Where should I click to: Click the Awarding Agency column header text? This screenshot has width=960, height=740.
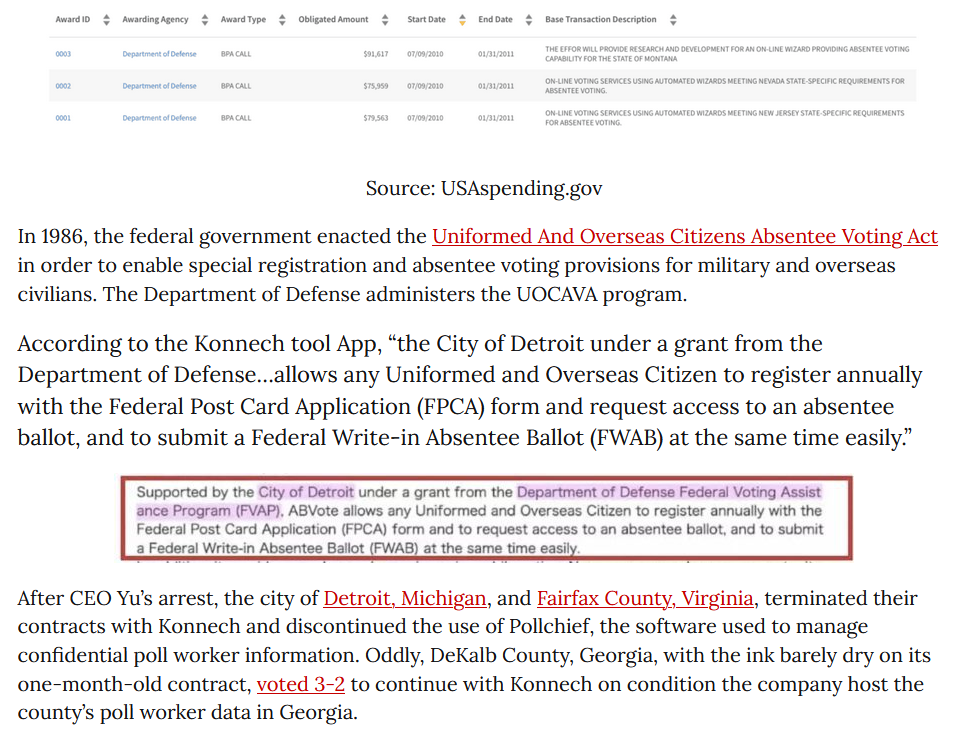(x=156, y=20)
